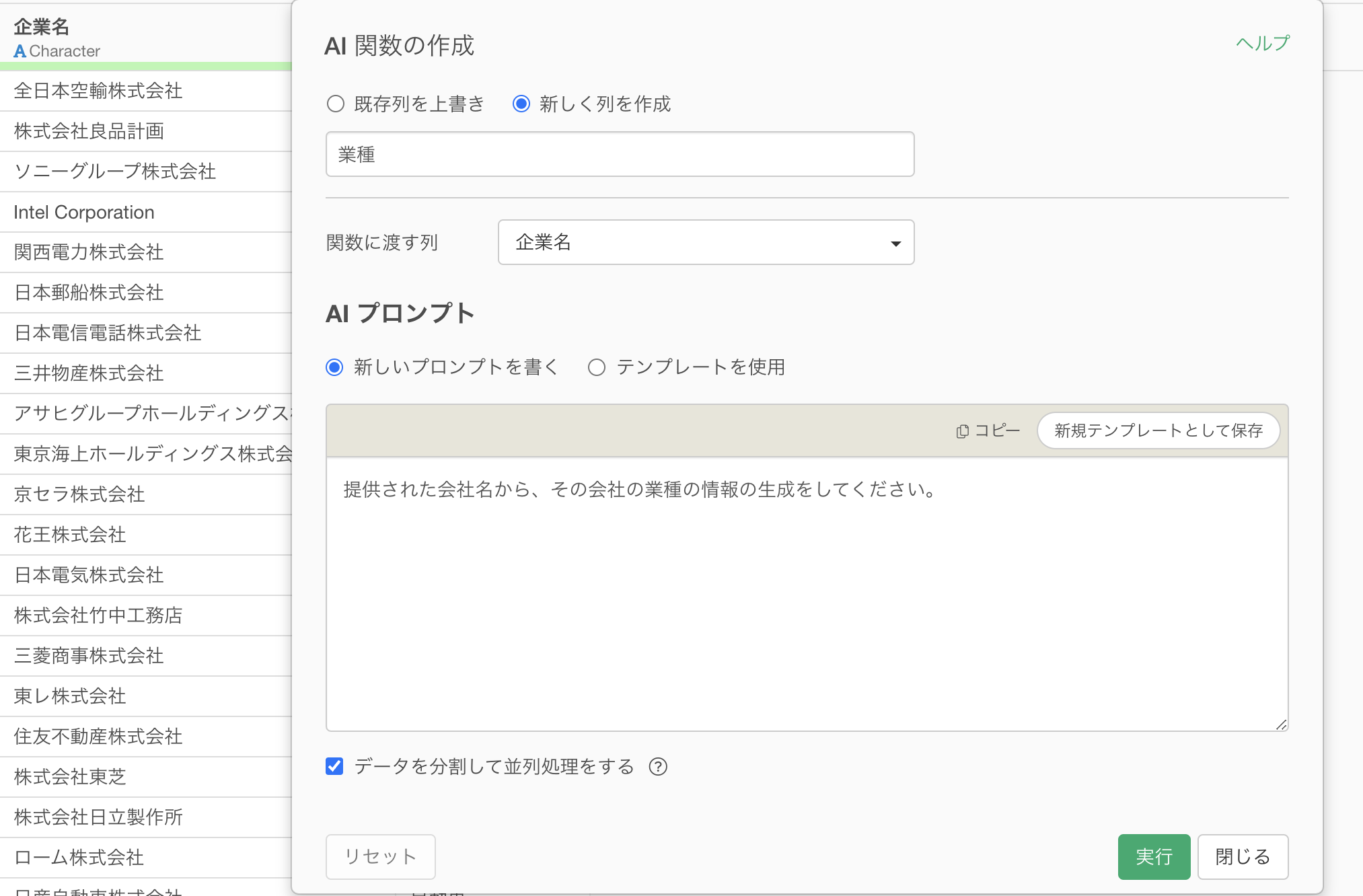1363x896 pixels.
Task: Click the リセット button
Action: click(380, 856)
